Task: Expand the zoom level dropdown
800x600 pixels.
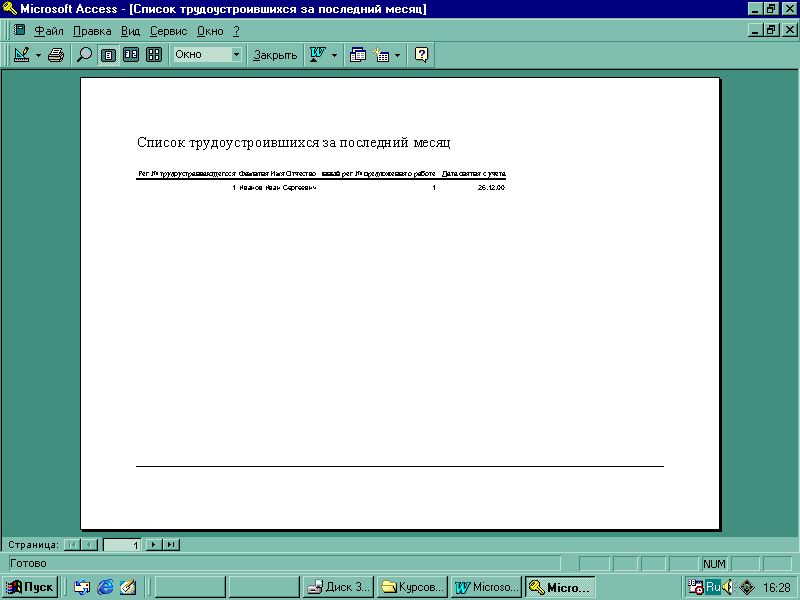Action: 237,55
